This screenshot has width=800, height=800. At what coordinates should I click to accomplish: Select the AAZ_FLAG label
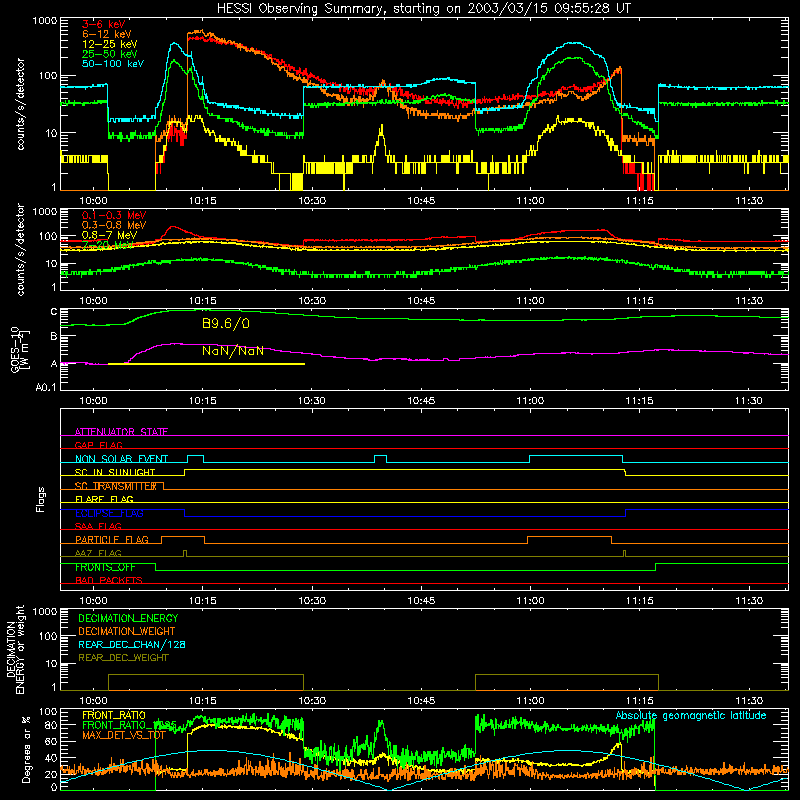[98, 553]
